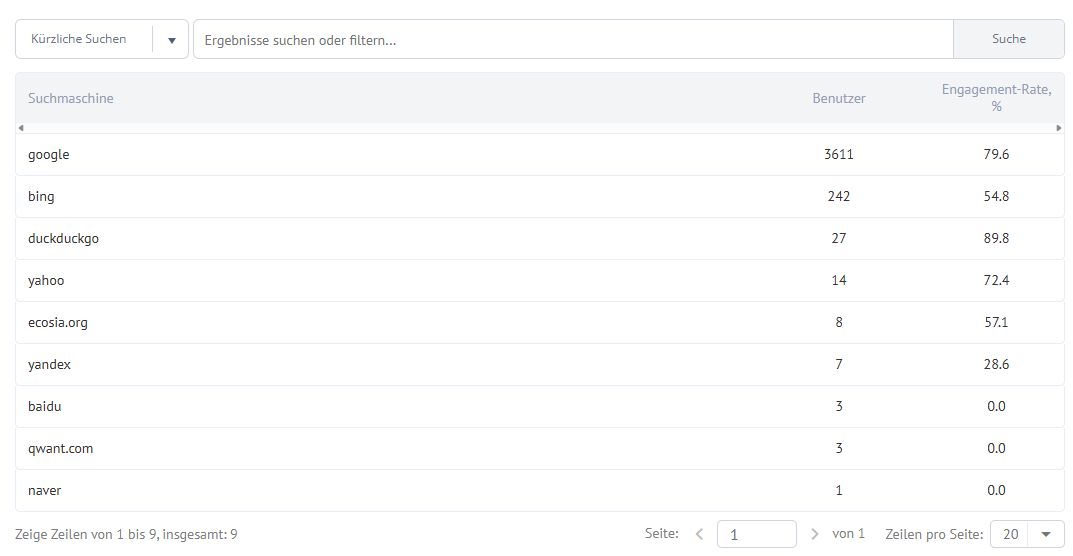Click the Kürzliche Suchen label

(79, 39)
